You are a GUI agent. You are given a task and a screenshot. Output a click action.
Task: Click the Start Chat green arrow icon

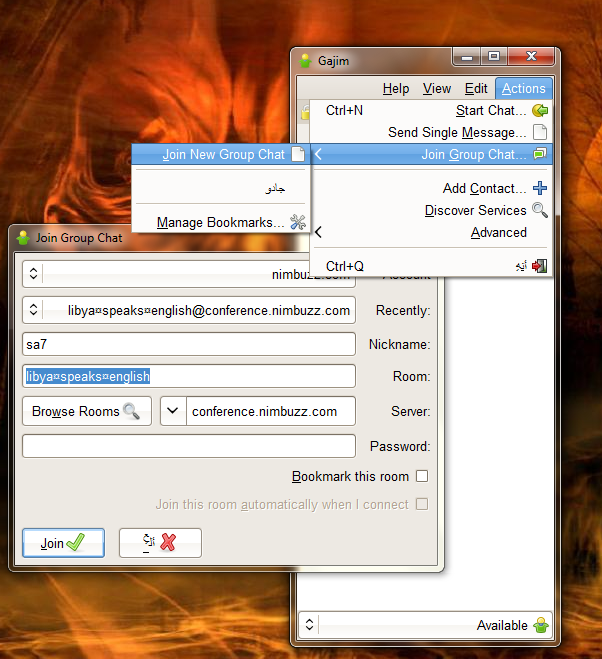click(540, 111)
